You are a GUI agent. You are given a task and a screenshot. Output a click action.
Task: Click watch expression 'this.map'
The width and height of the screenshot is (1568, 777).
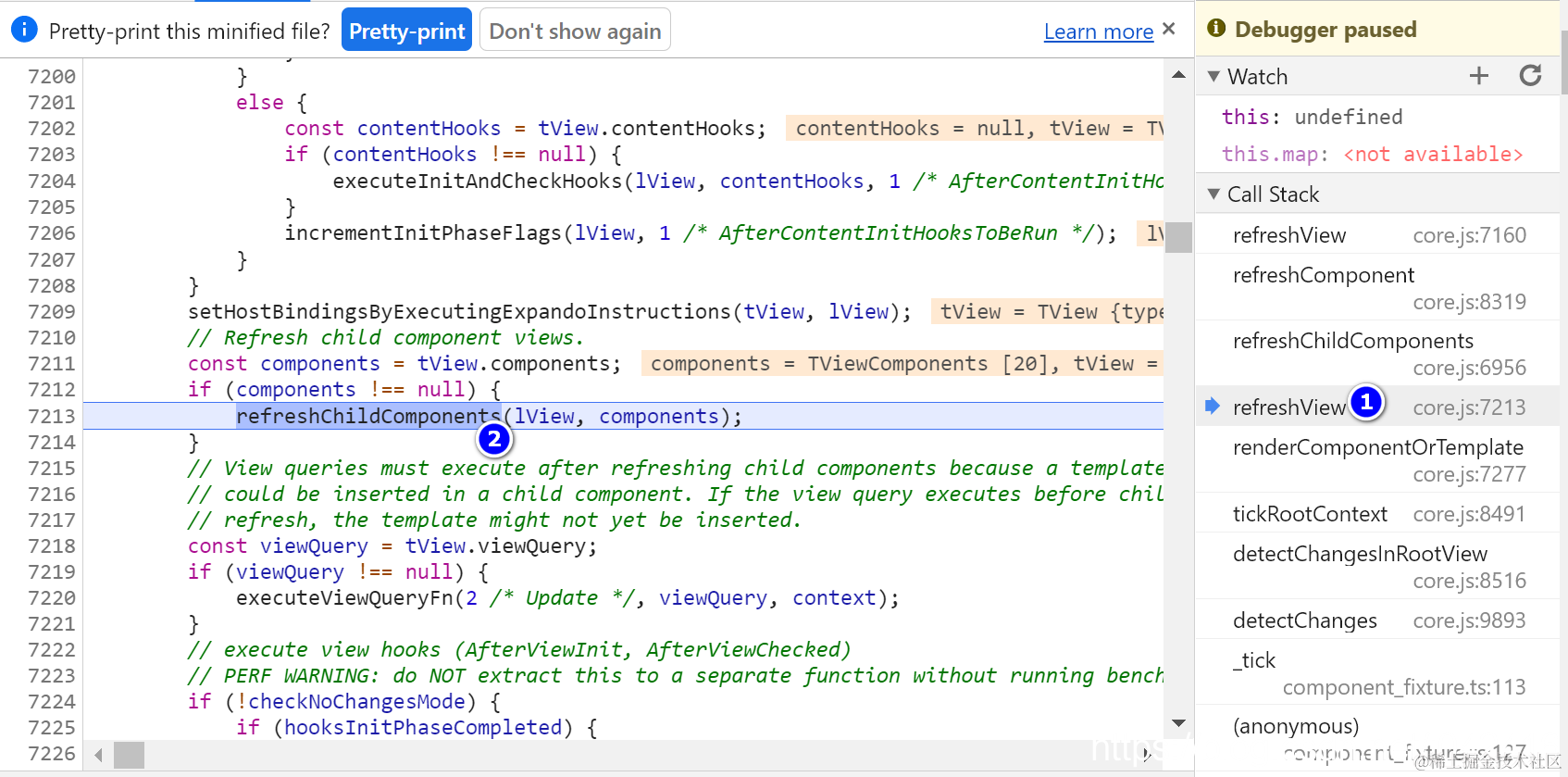pos(1372,154)
